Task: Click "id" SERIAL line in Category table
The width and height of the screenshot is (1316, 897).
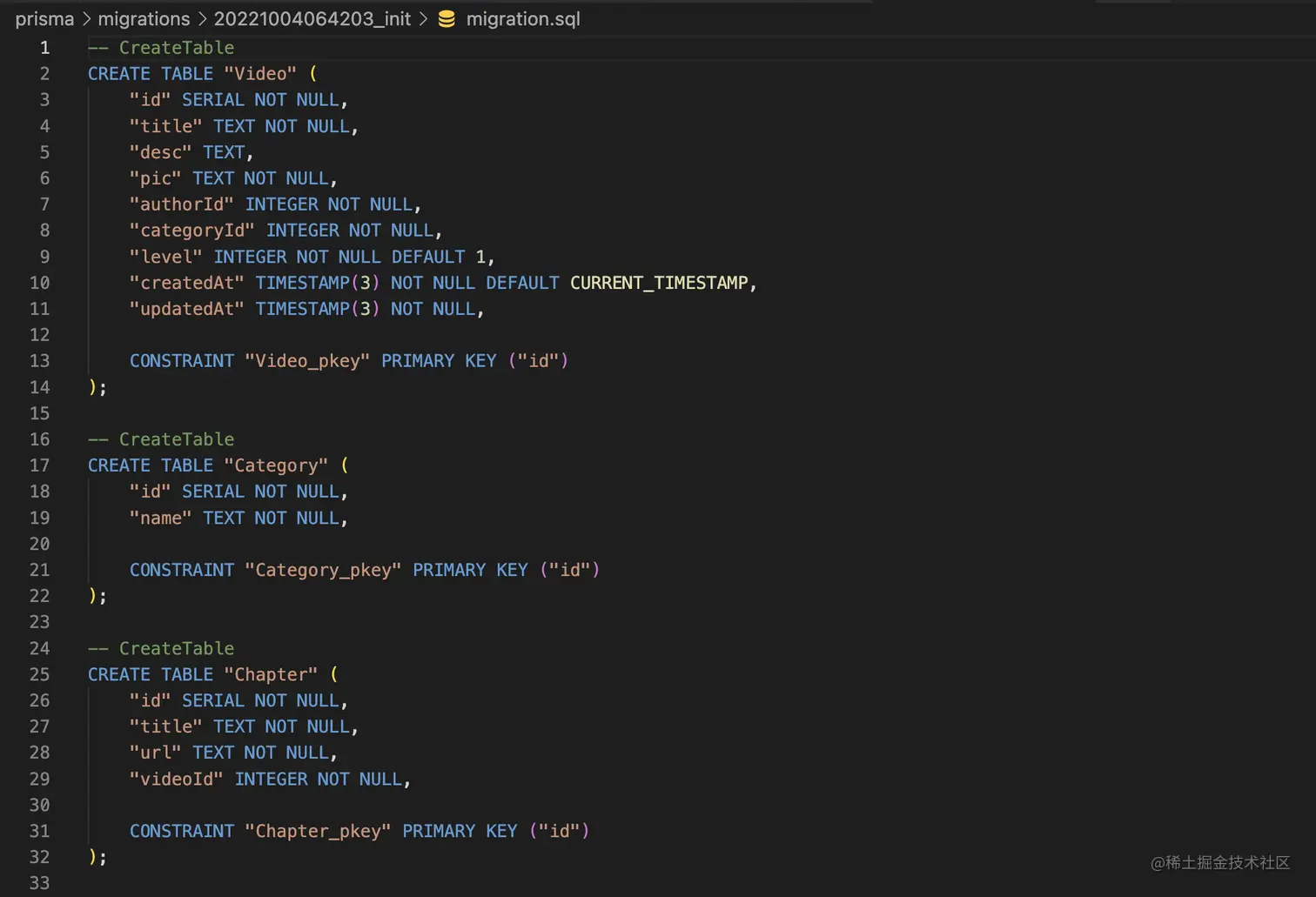Action: (x=238, y=492)
